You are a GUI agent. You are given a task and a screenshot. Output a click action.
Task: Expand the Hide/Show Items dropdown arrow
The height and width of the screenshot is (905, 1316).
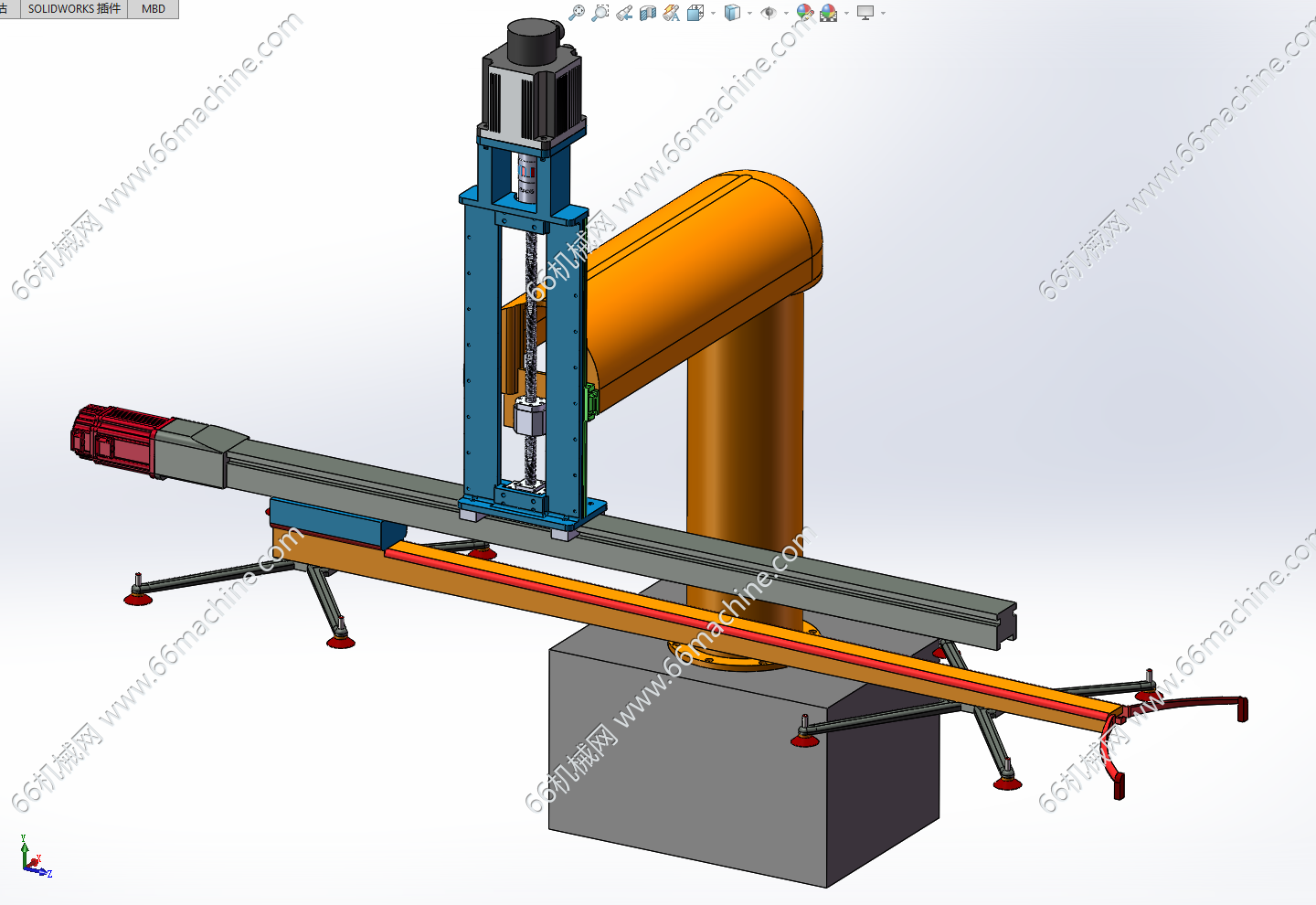pyautogui.click(x=786, y=13)
